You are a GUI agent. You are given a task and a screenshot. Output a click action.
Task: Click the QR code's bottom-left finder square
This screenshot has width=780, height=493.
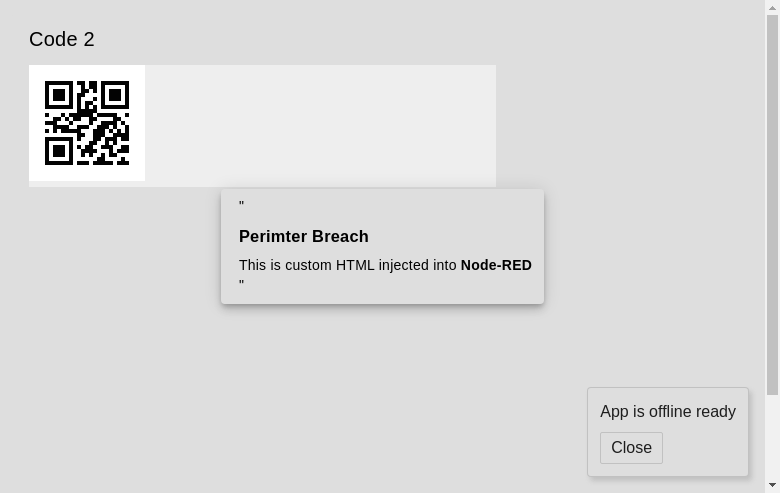[x=59, y=151]
